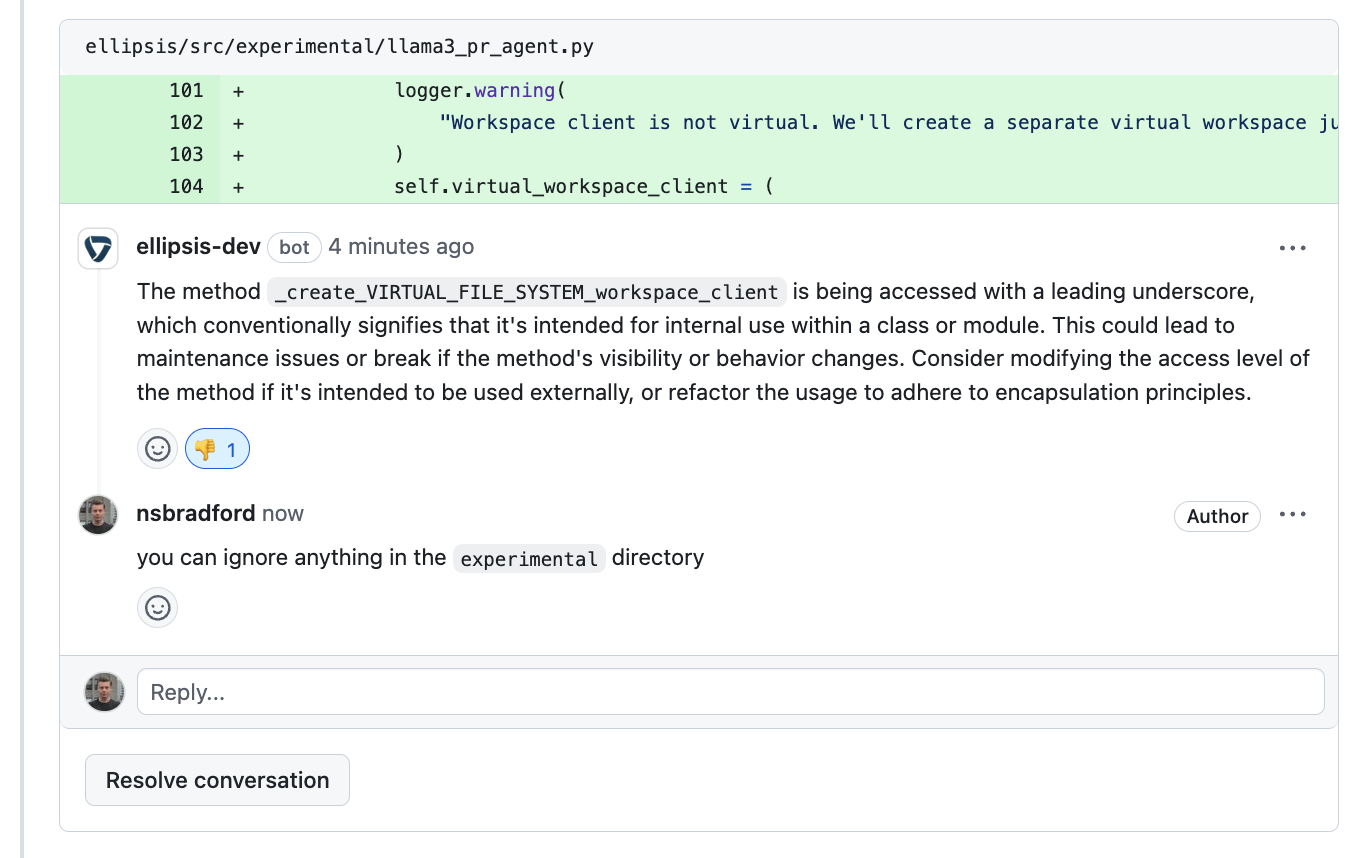1366x858 pixels.
Task: Open emoji reaction picker on nsbradford's comment
Action: click(157, 607)
